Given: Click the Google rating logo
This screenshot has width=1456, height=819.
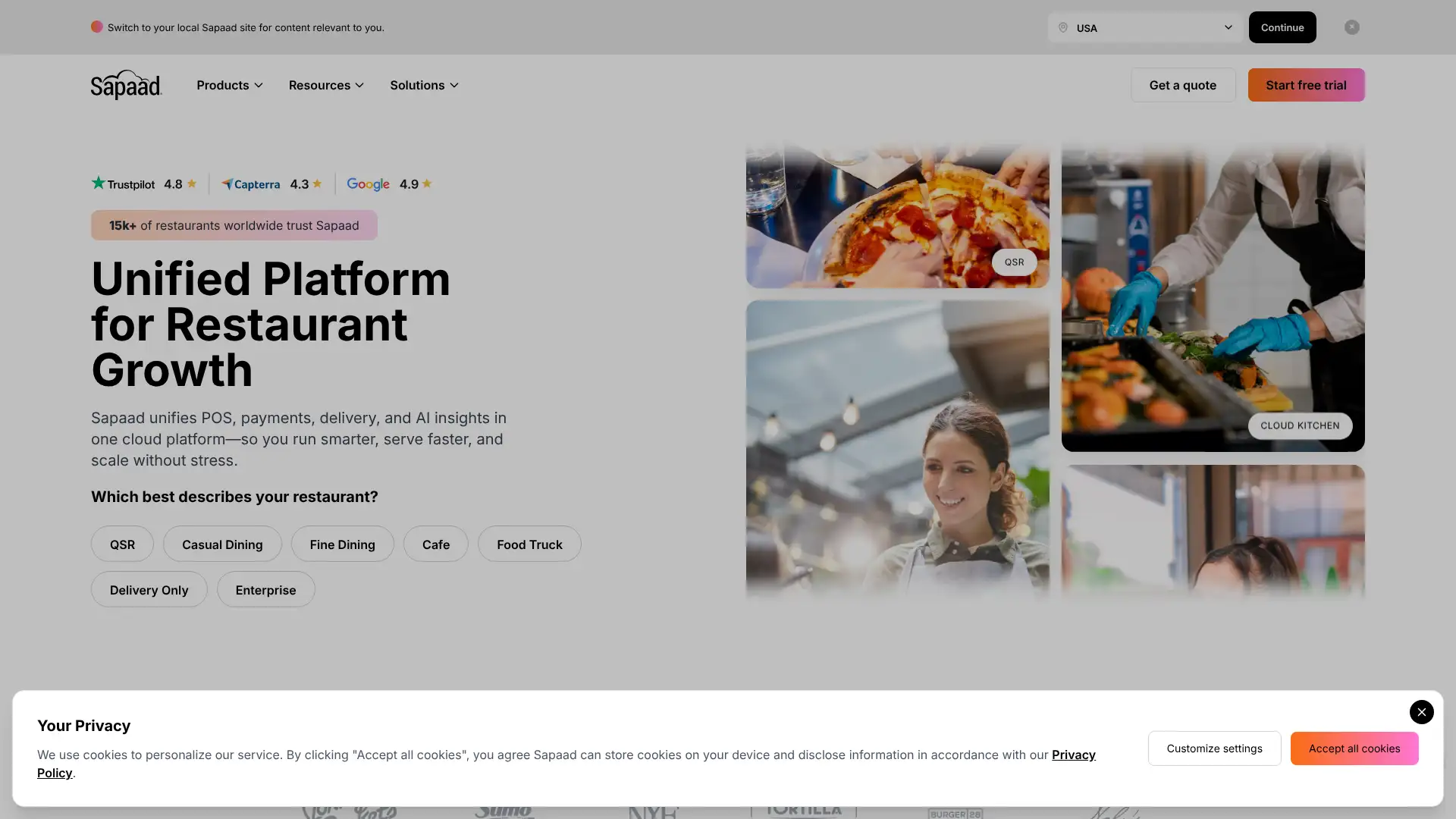Looking at the screenshot, I should coord(368,184).
